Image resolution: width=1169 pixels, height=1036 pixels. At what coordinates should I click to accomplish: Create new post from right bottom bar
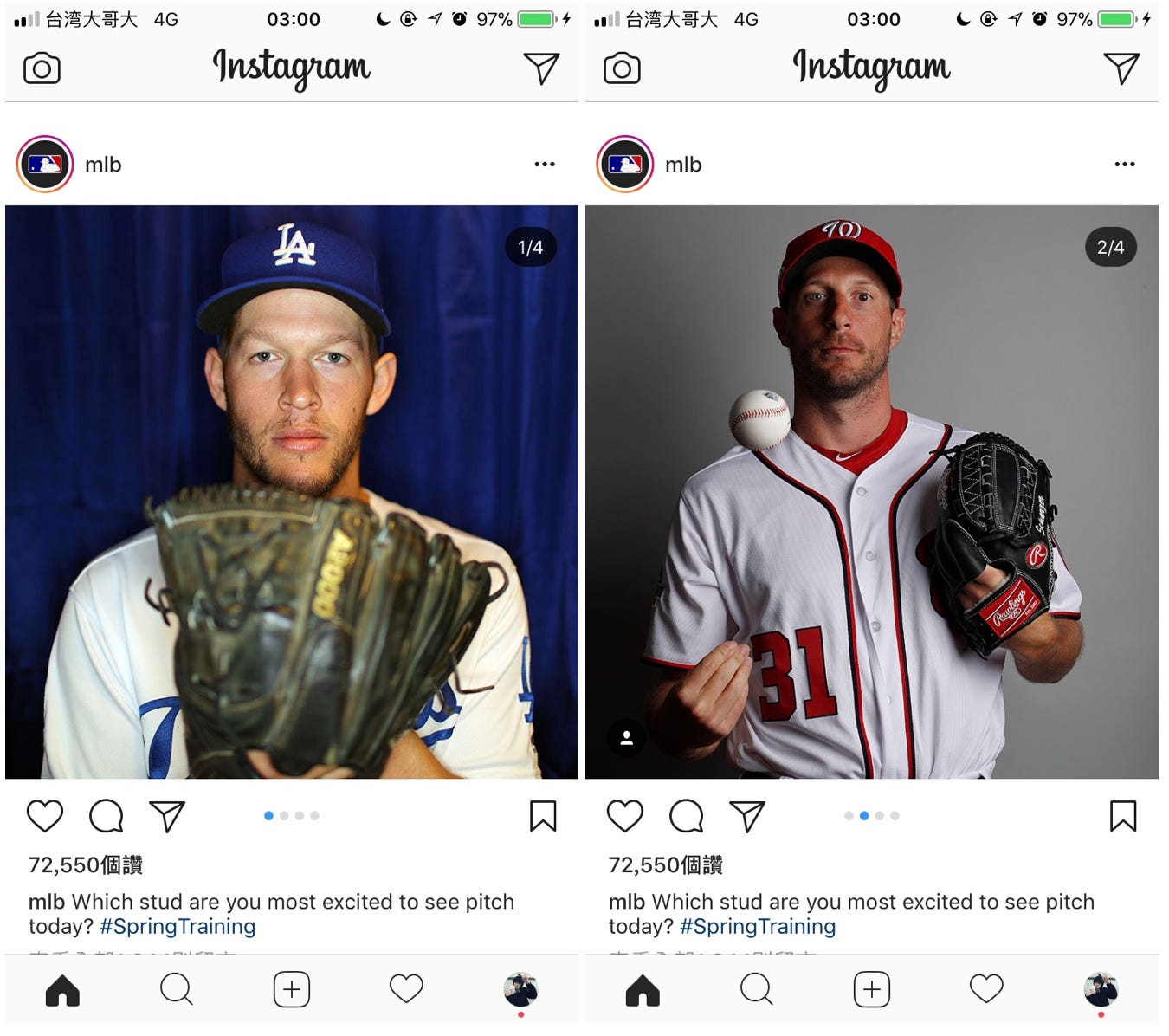[x=872, y=989]
